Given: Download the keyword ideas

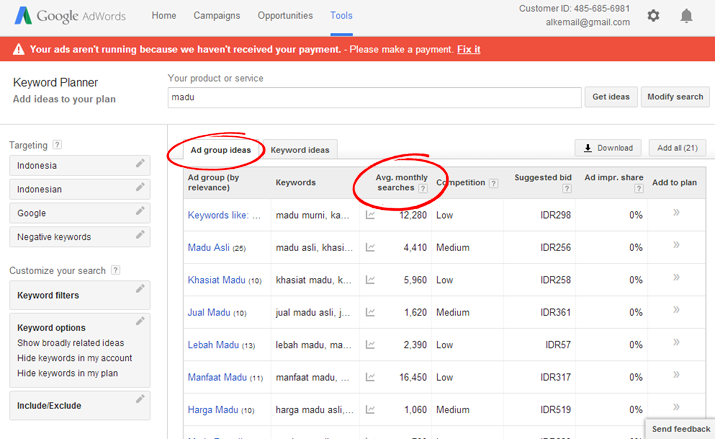Looking at the screenshot, I should (x=608, y=148).
